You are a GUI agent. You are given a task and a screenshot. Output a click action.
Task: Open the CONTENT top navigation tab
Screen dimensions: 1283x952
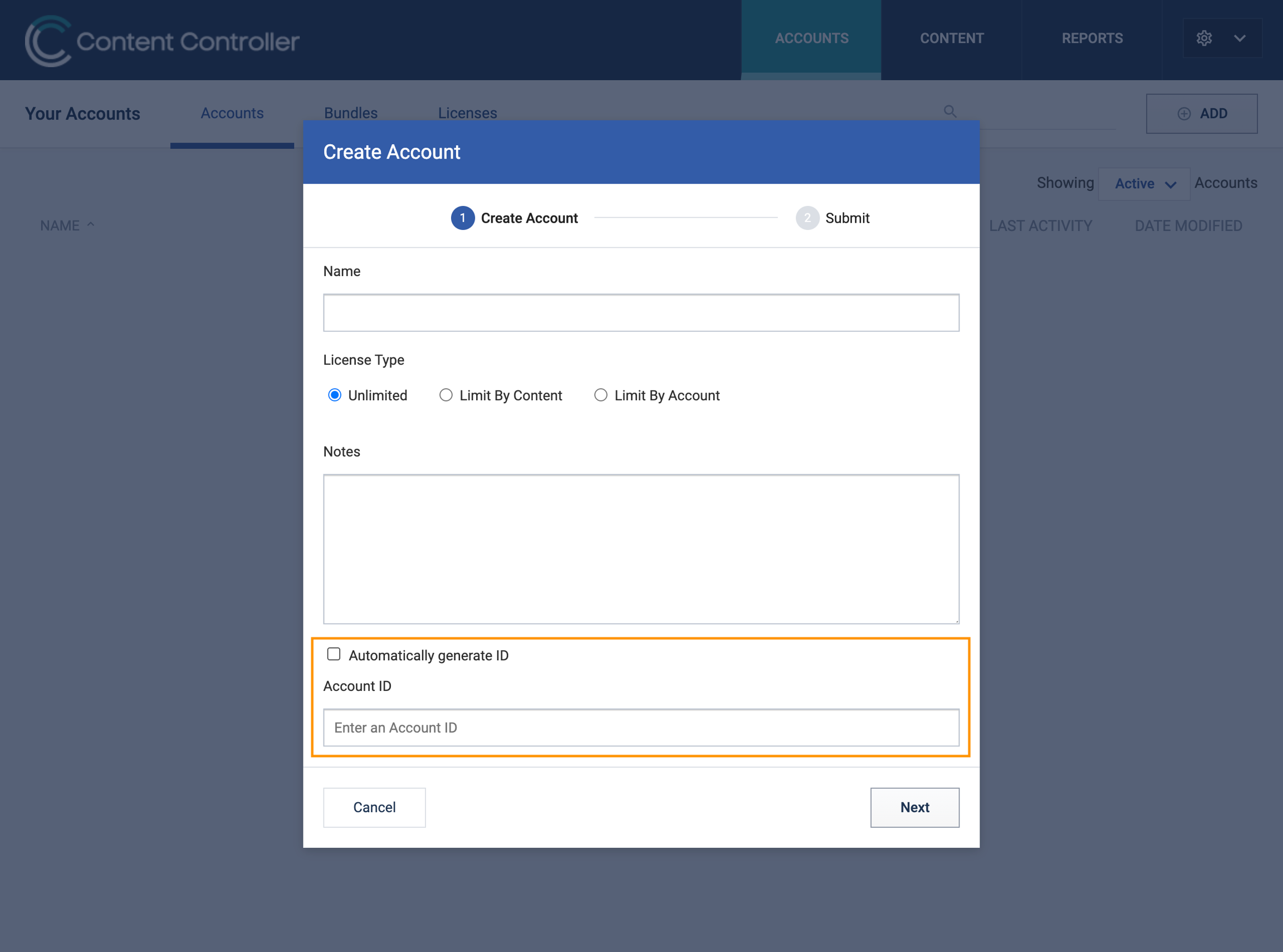pyautogui.click(x=952, y=38)
